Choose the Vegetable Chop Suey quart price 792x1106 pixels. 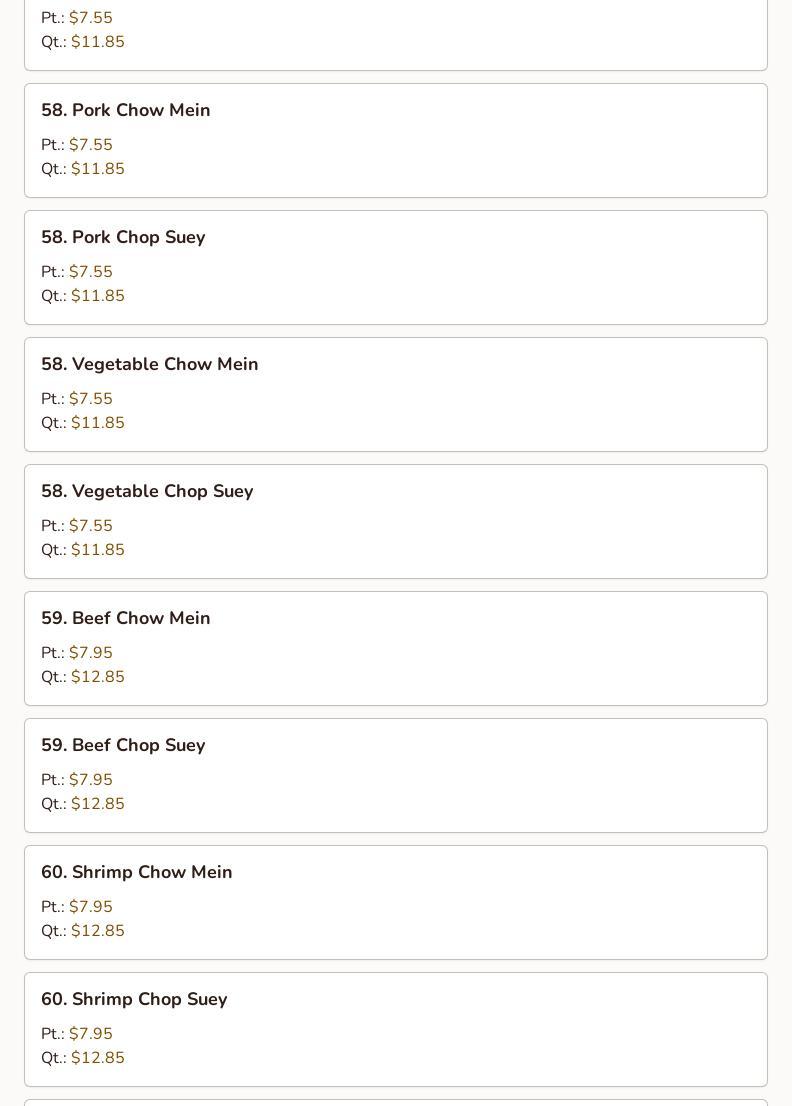pos(98,549)
